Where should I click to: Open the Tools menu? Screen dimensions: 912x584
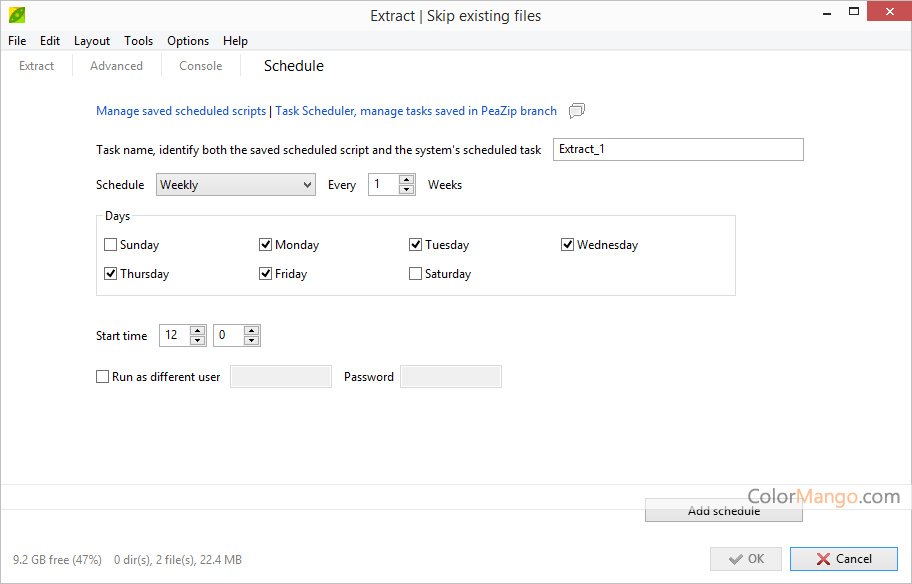tap(138, 41)
